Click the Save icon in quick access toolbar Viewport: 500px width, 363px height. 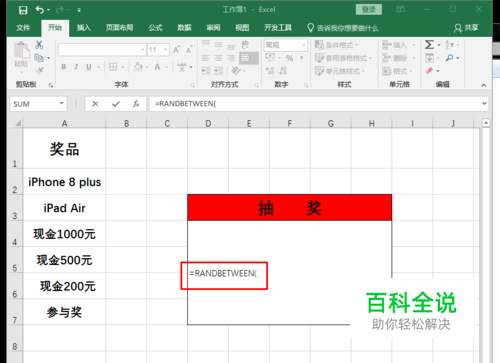click(x=23, y=10)
